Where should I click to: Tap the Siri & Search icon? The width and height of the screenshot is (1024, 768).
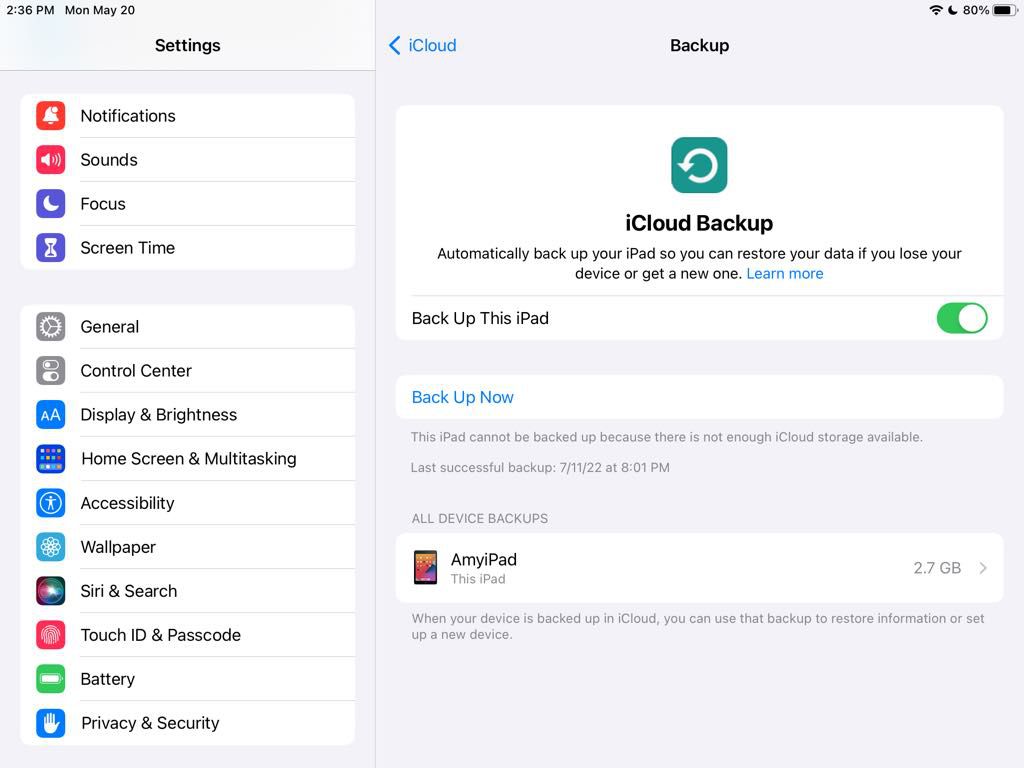pos(50,591)
